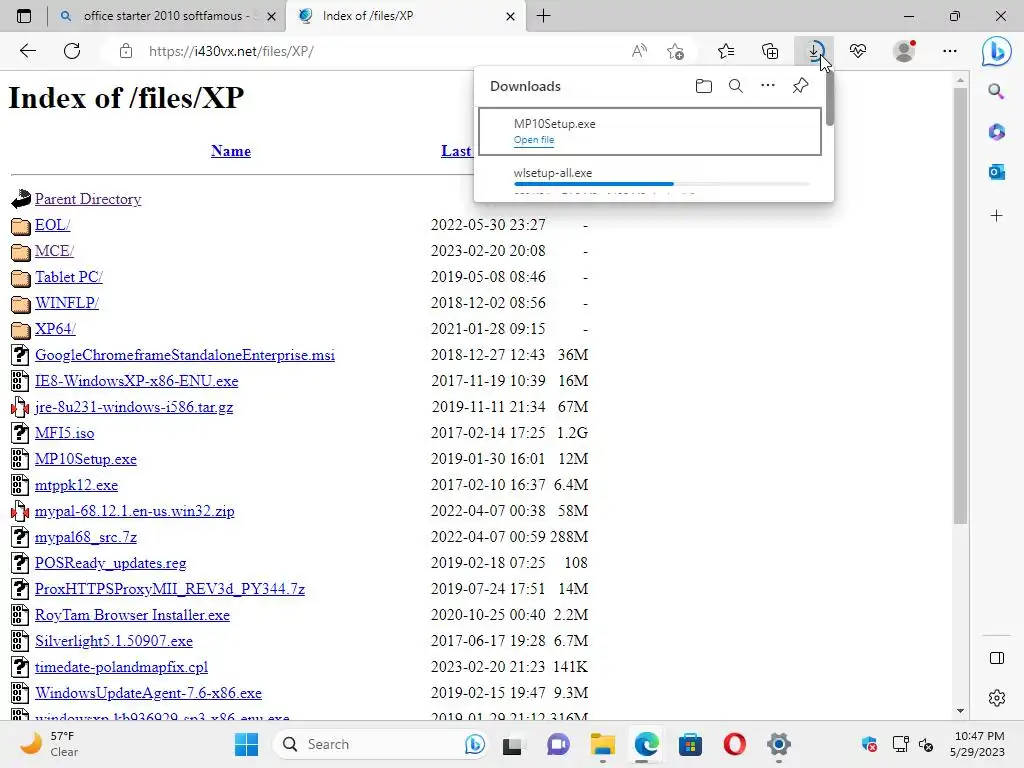View site information lock icon
Screen dimensions: 1024x768
(126, 51)
